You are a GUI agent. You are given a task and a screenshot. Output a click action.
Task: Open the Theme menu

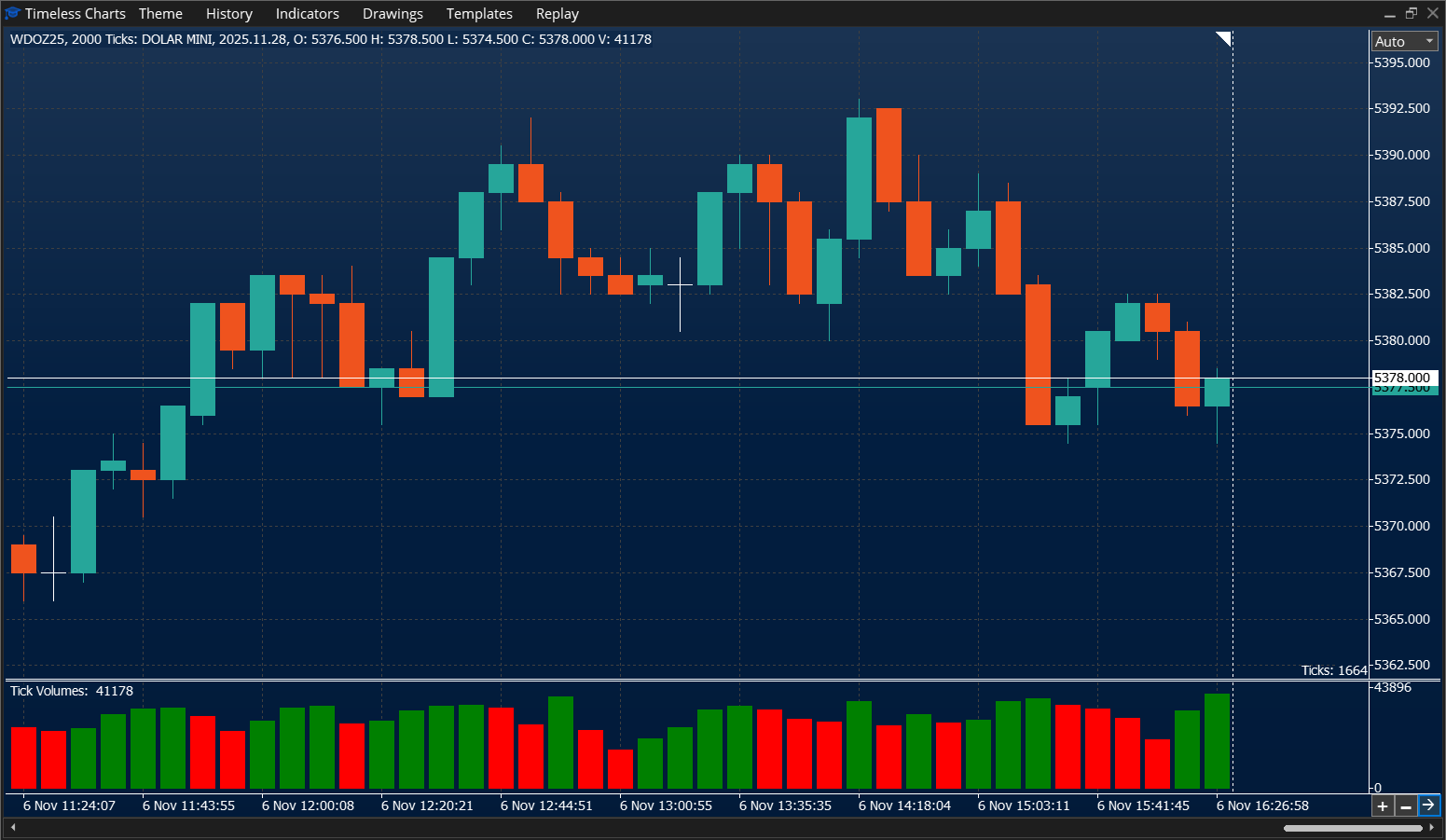pos(160,13)
